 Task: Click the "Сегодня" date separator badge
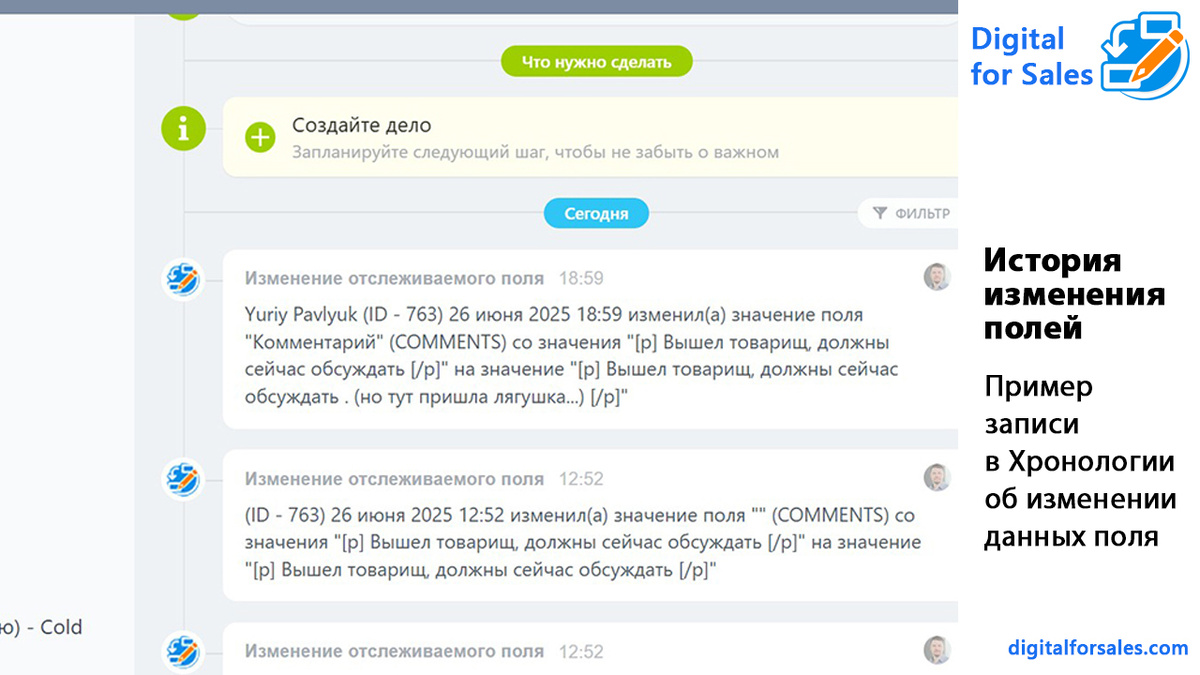coord(596,212)
